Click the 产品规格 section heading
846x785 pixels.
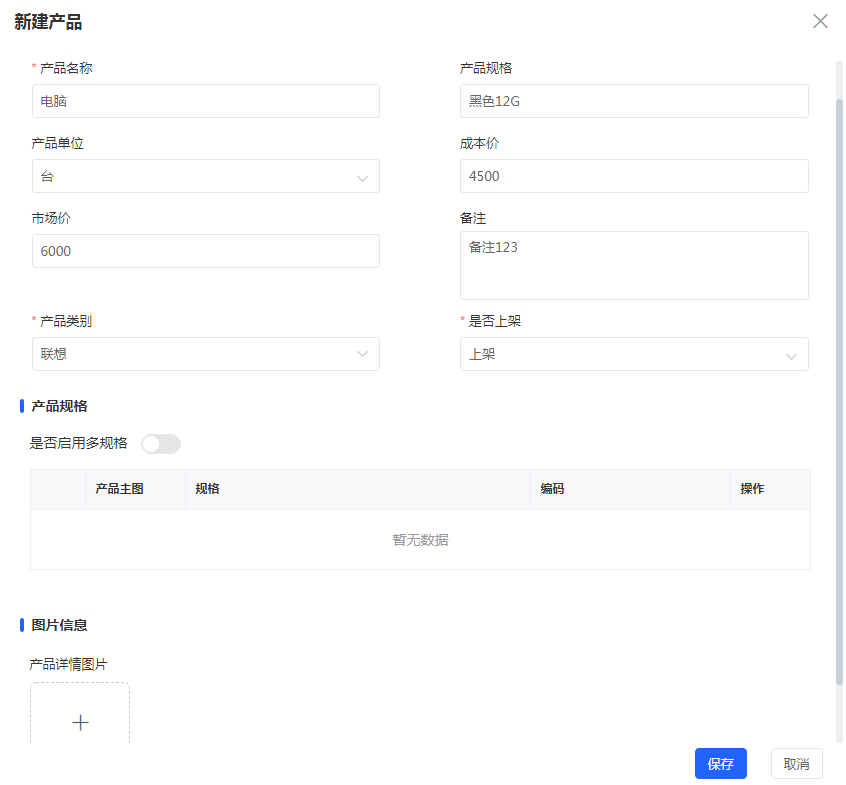(x=59, y=406)
